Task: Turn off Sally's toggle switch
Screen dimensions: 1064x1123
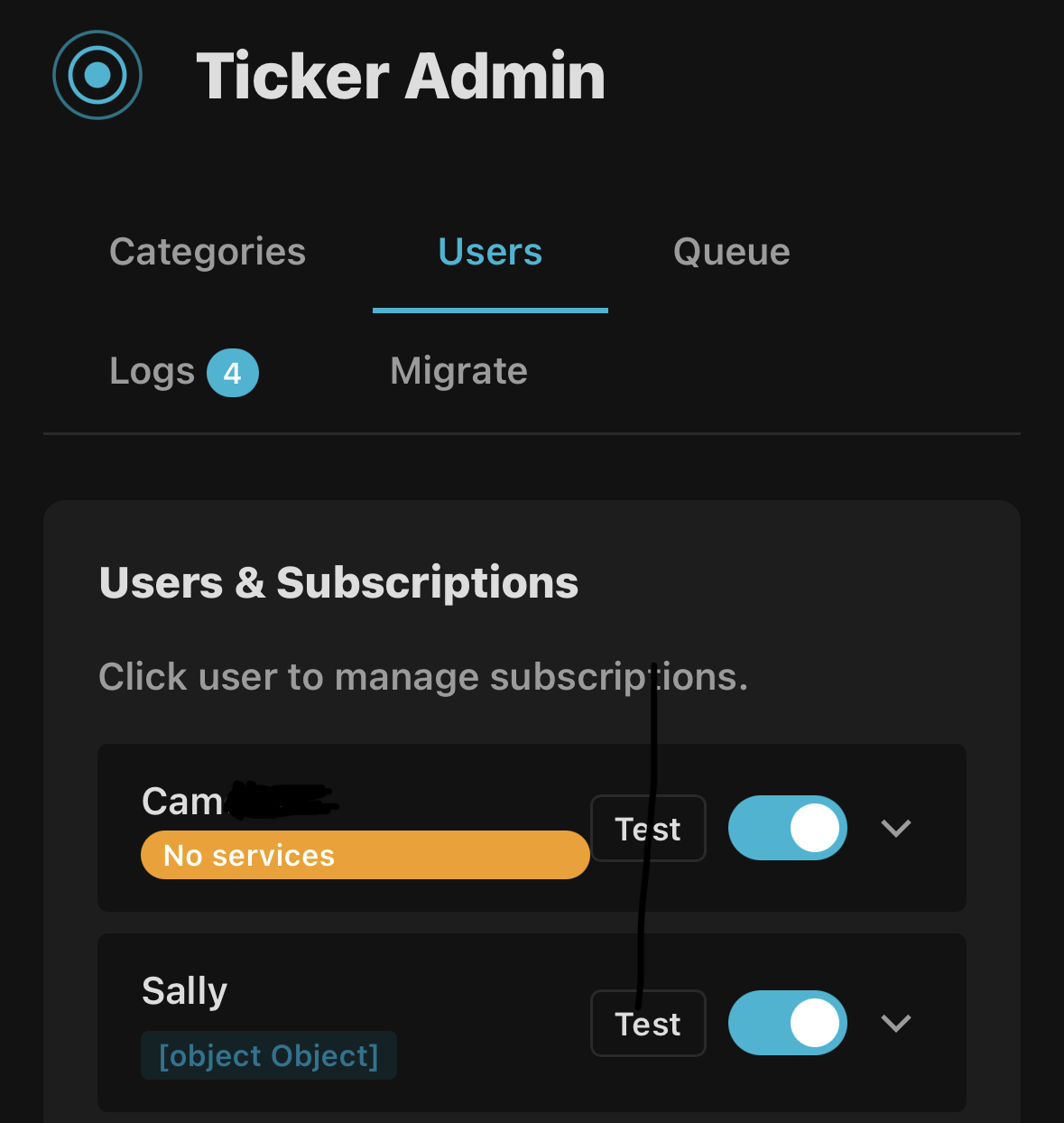Action: click(787, 1023)
